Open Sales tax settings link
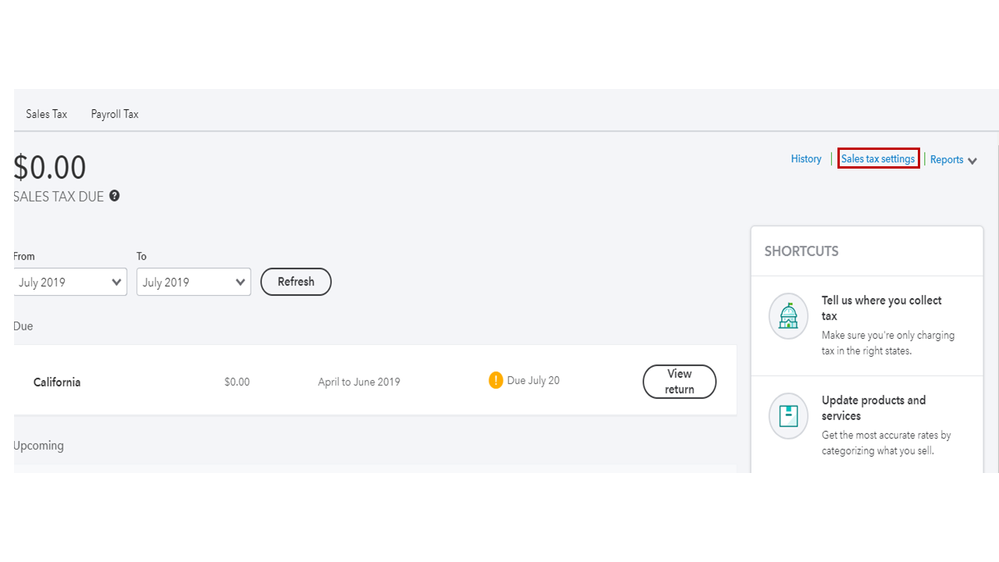Screen dimensions: 999x562 pos(878,159)
